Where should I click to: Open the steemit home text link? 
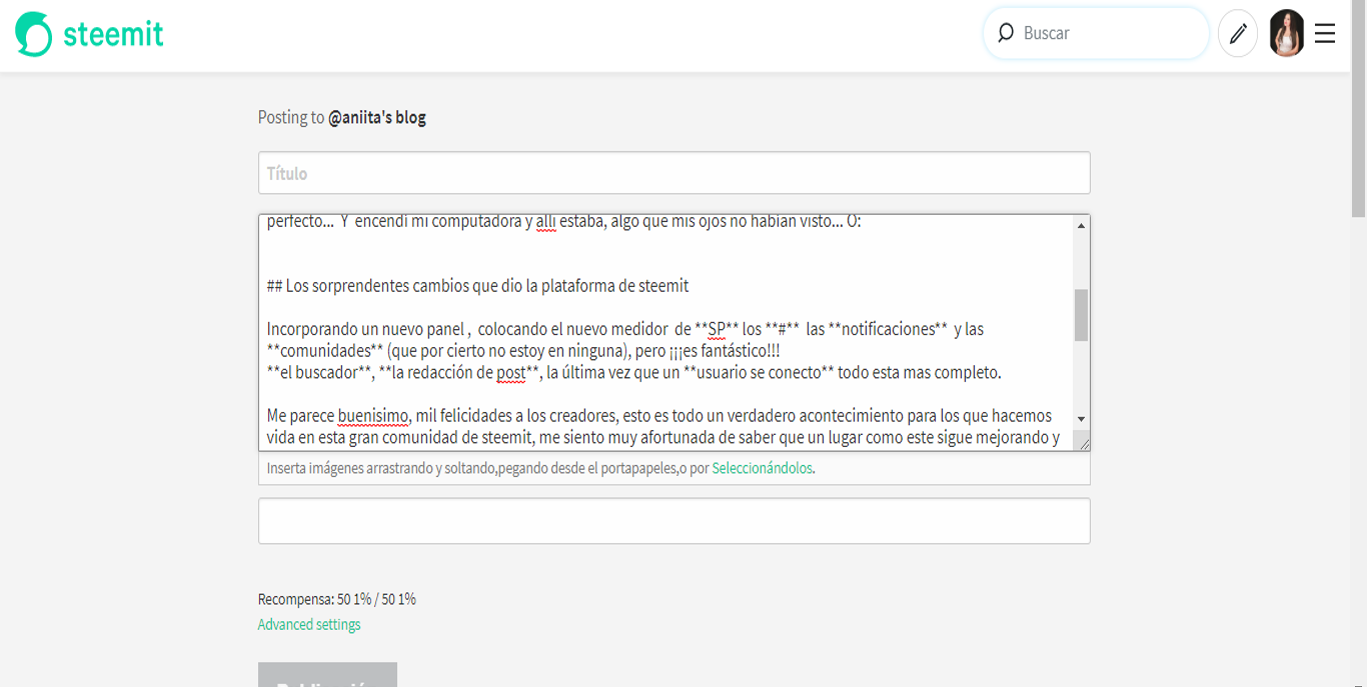[x=113, y=34]
